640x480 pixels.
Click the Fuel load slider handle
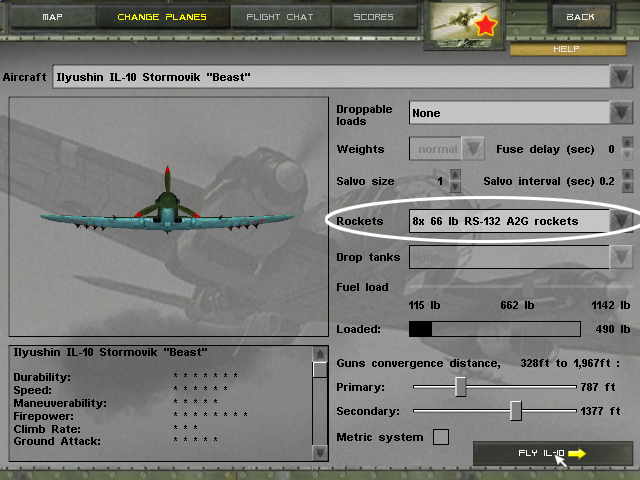(x=528, y=287)
